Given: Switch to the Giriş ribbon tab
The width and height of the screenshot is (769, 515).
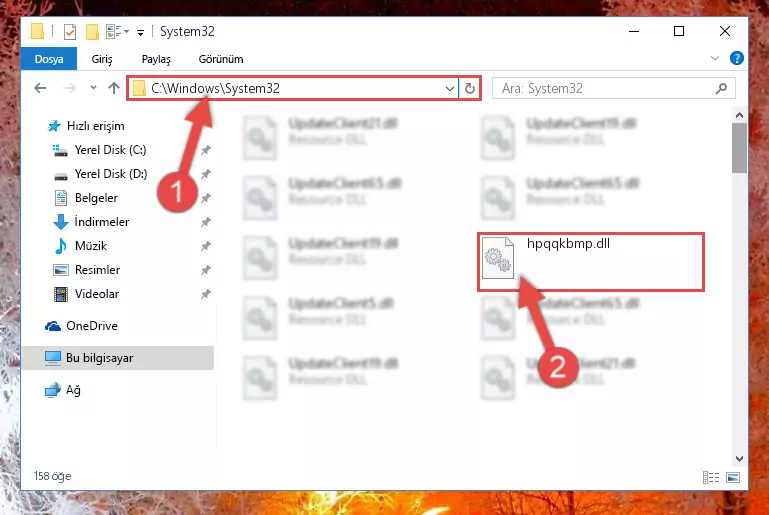Looking at the screenshot, I should pos(102,59).
